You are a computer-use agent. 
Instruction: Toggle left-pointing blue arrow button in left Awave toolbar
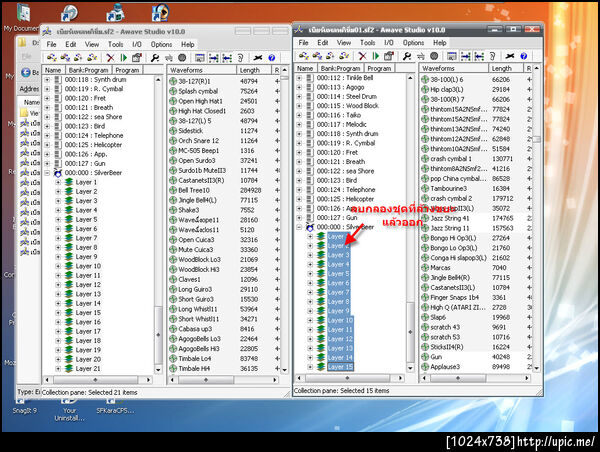tap(227, 58)
